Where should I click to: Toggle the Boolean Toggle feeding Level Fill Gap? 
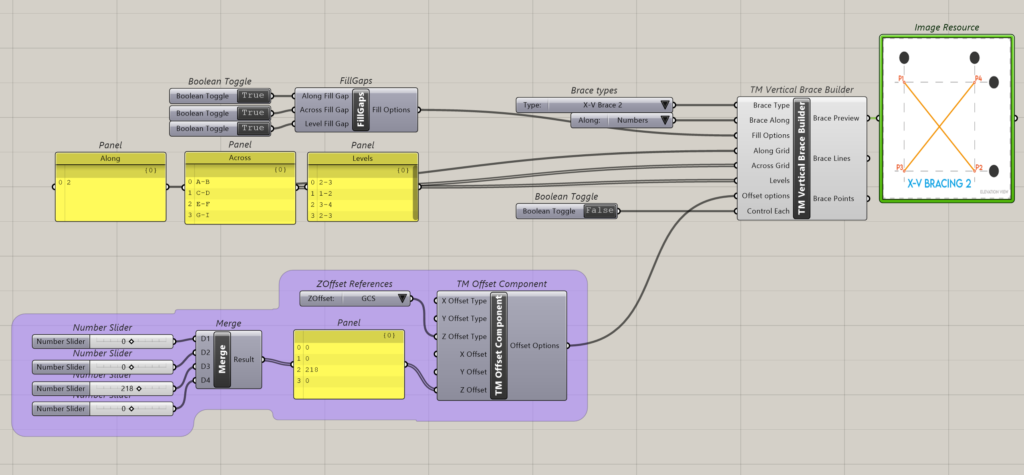[x=250, y=129]
